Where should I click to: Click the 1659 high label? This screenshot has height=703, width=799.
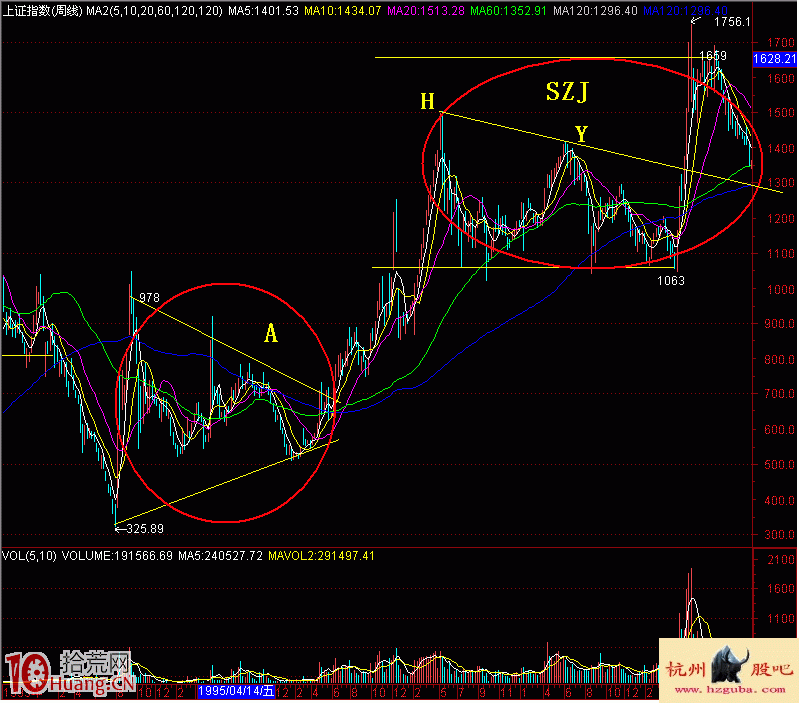[713, 56]
